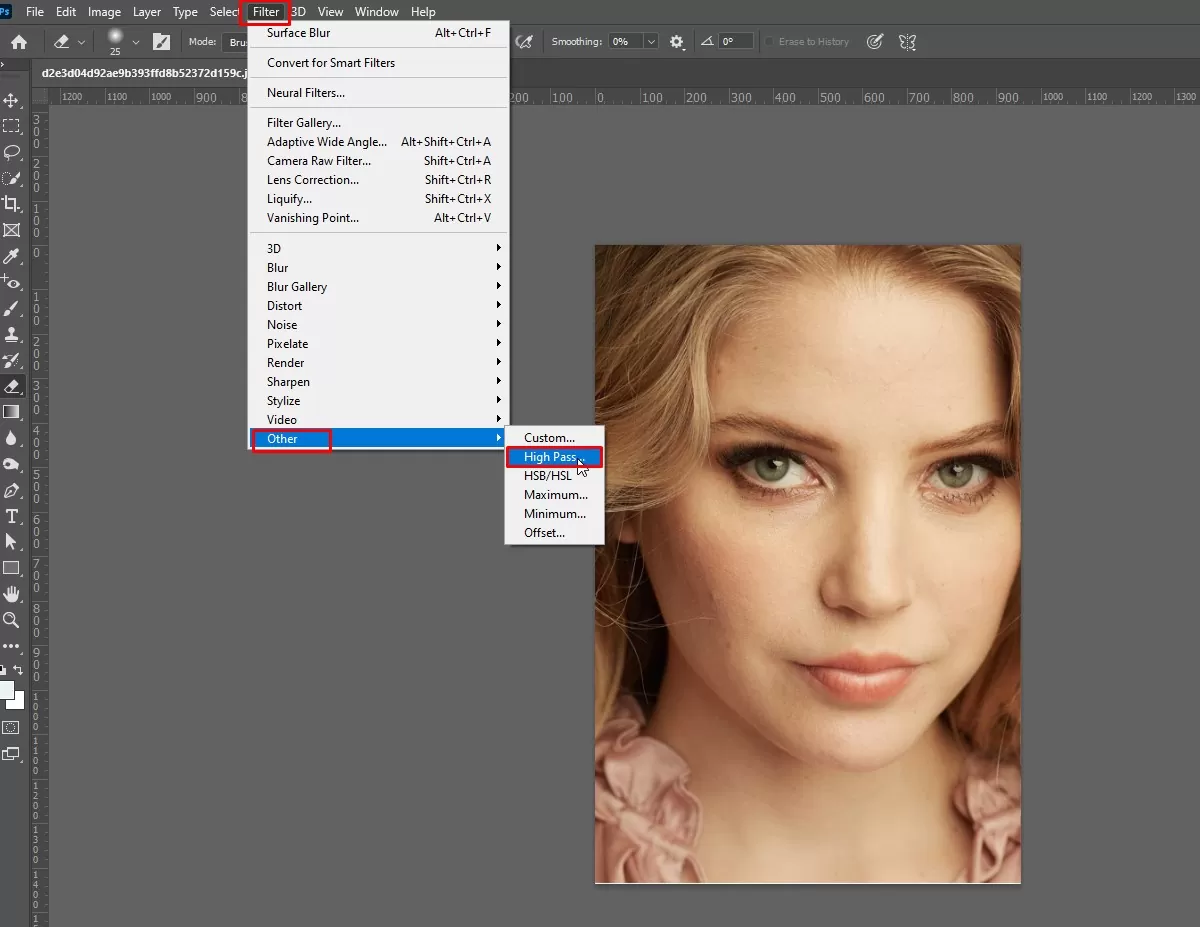Expand the toolbar double-arrow at top left
This screenshot has width=1200, height=927.
pos(4,65)
